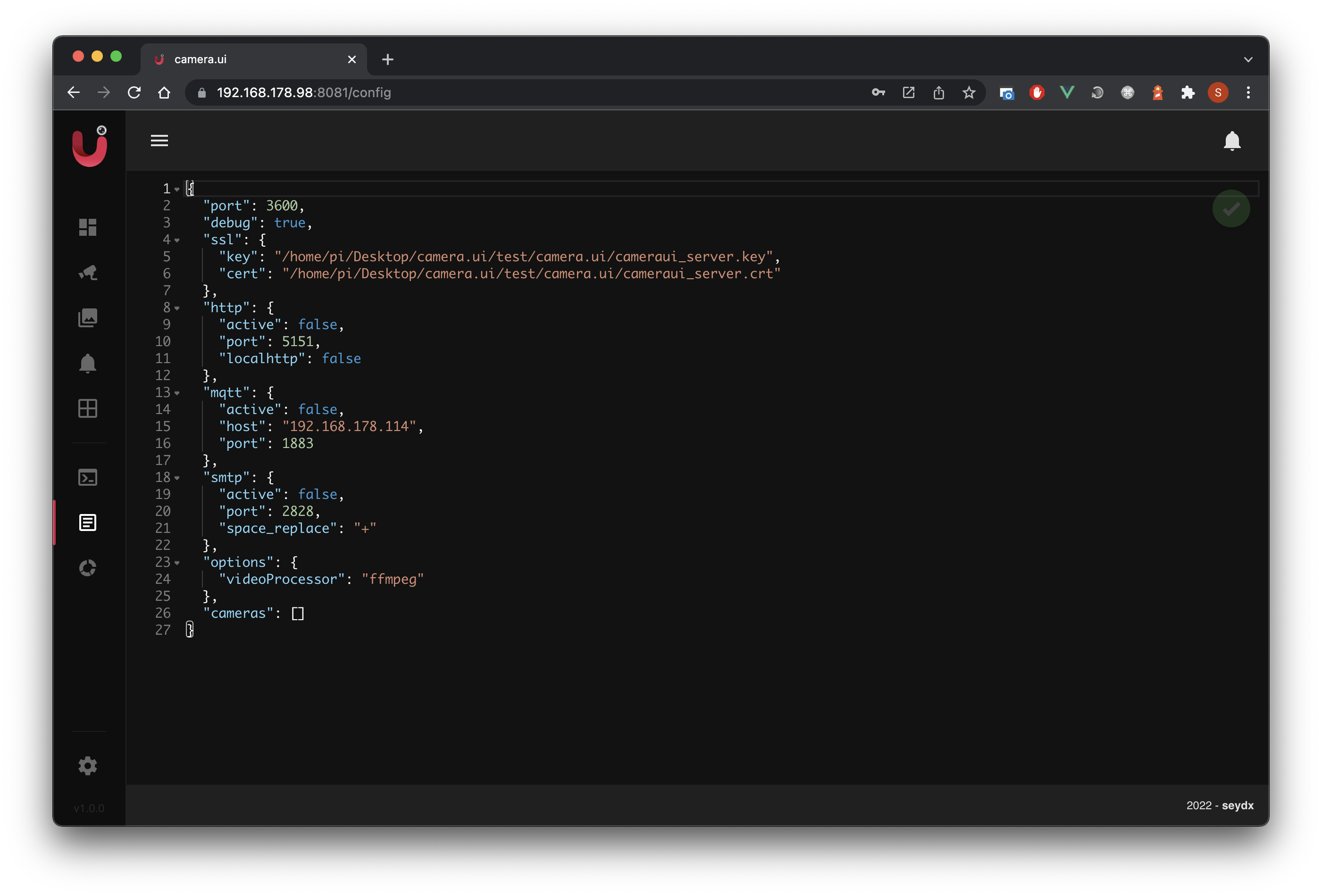
Task: Open the screenshot camera extension
Action: tap(1006, 93)
